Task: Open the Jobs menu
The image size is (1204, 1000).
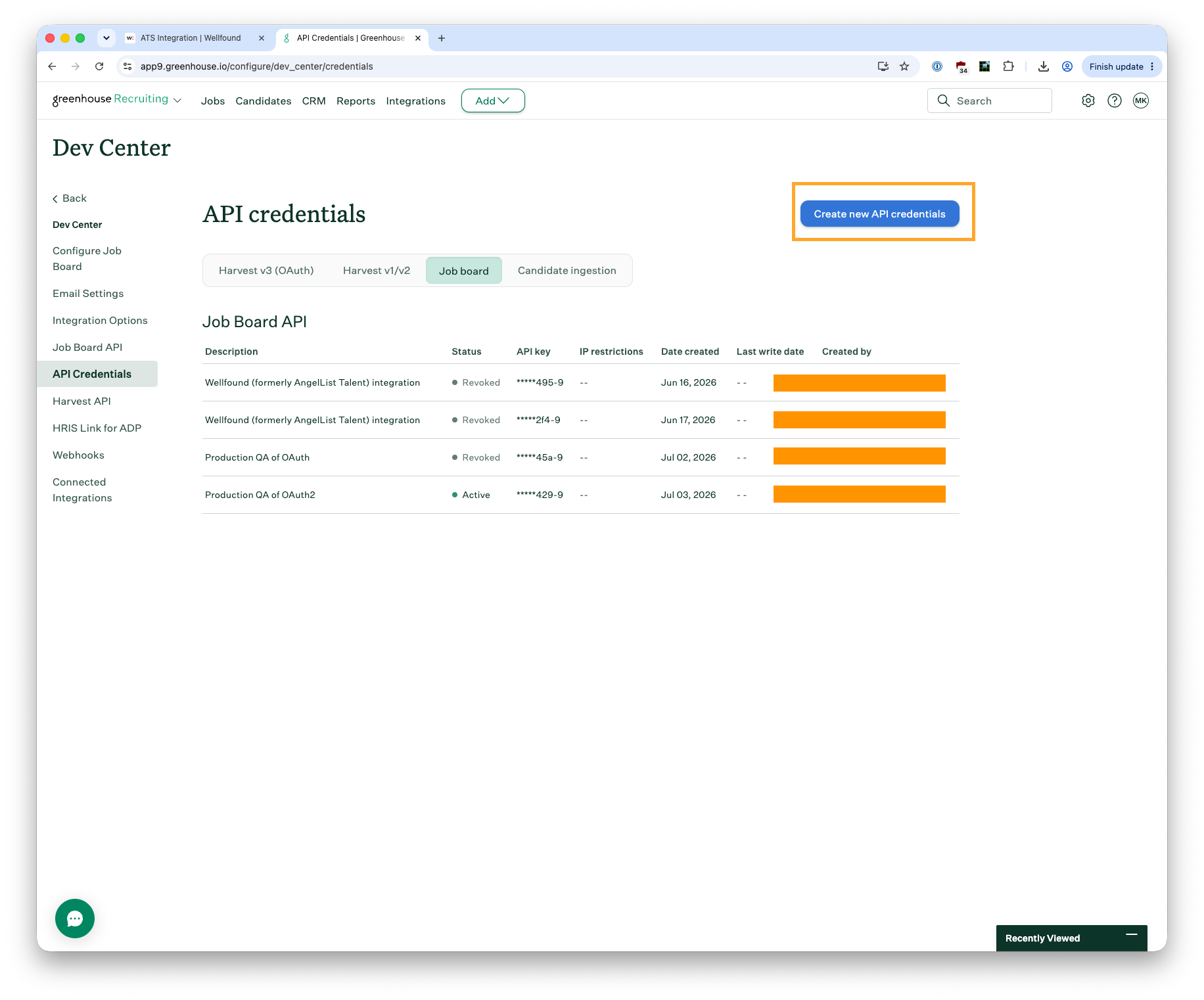Action: (213, 101)
